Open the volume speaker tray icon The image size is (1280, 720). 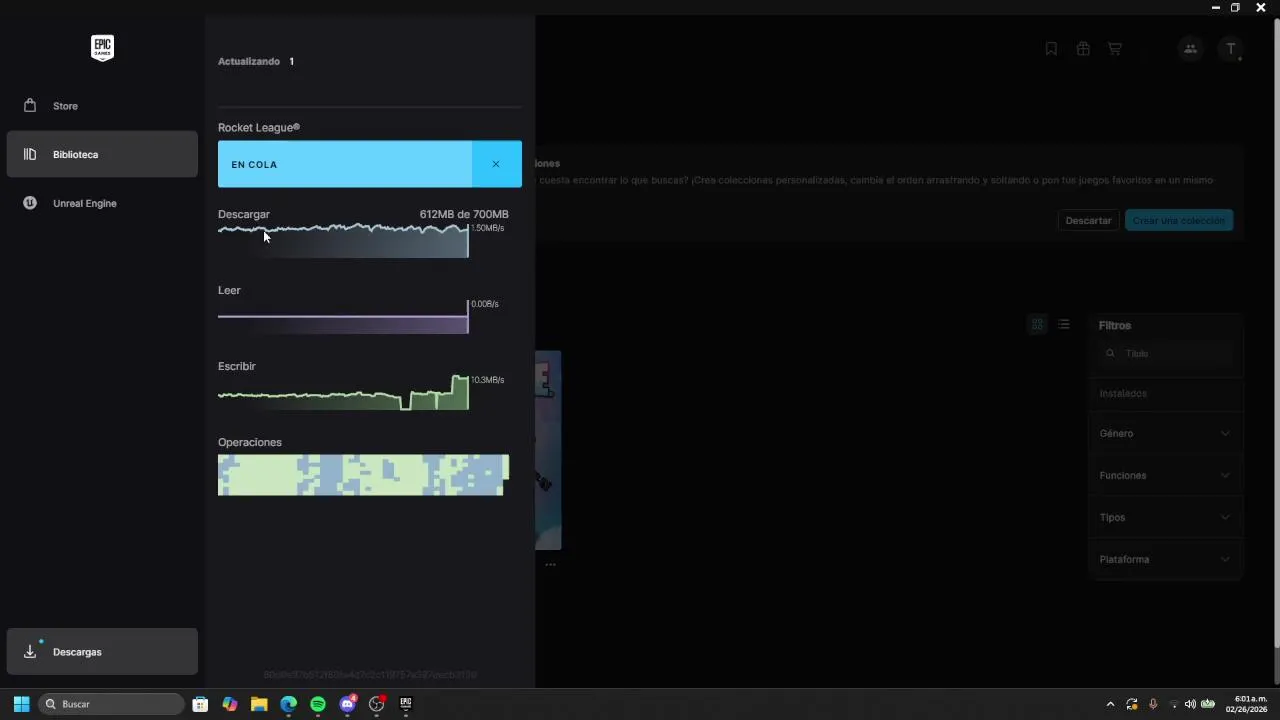click(x=1190, y=704)
